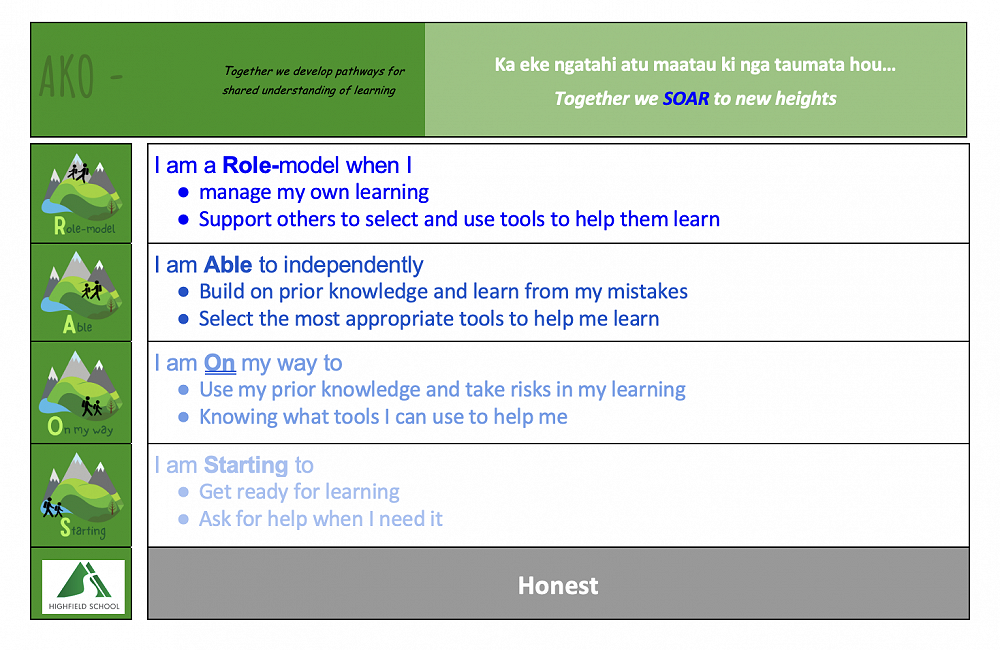Select the Starting mountain icon
1000x650 pixels.
pyautogui.click(x=81, y=496)
